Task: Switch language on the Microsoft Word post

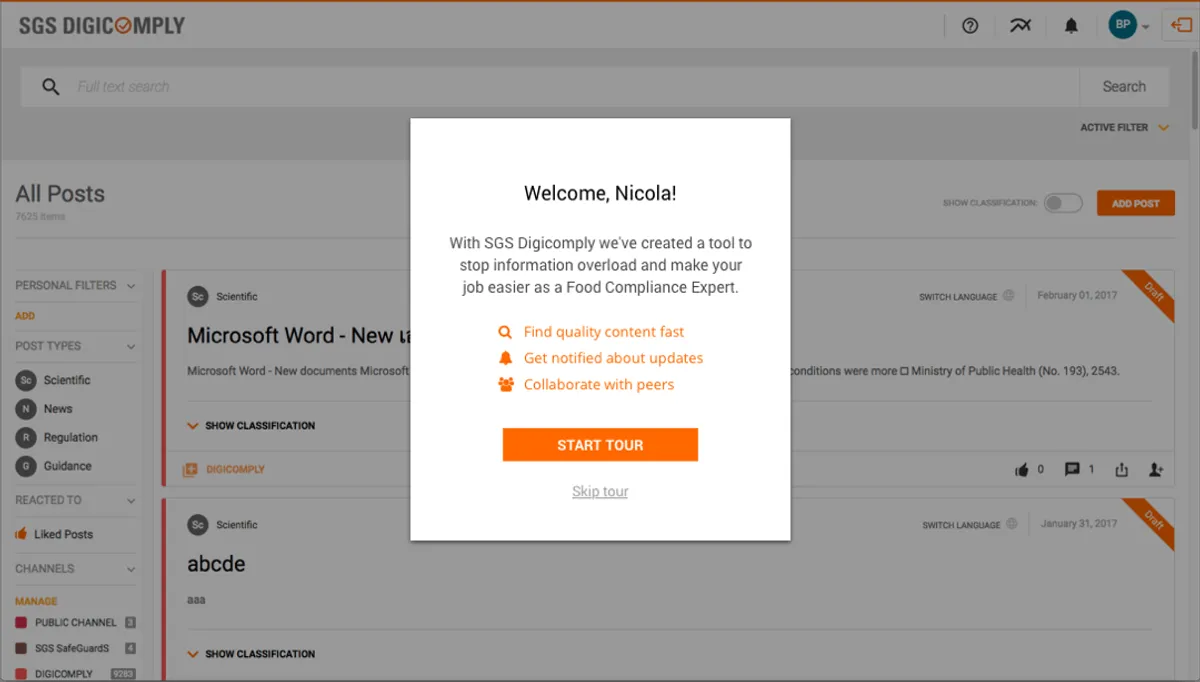Action: (967, 296)
